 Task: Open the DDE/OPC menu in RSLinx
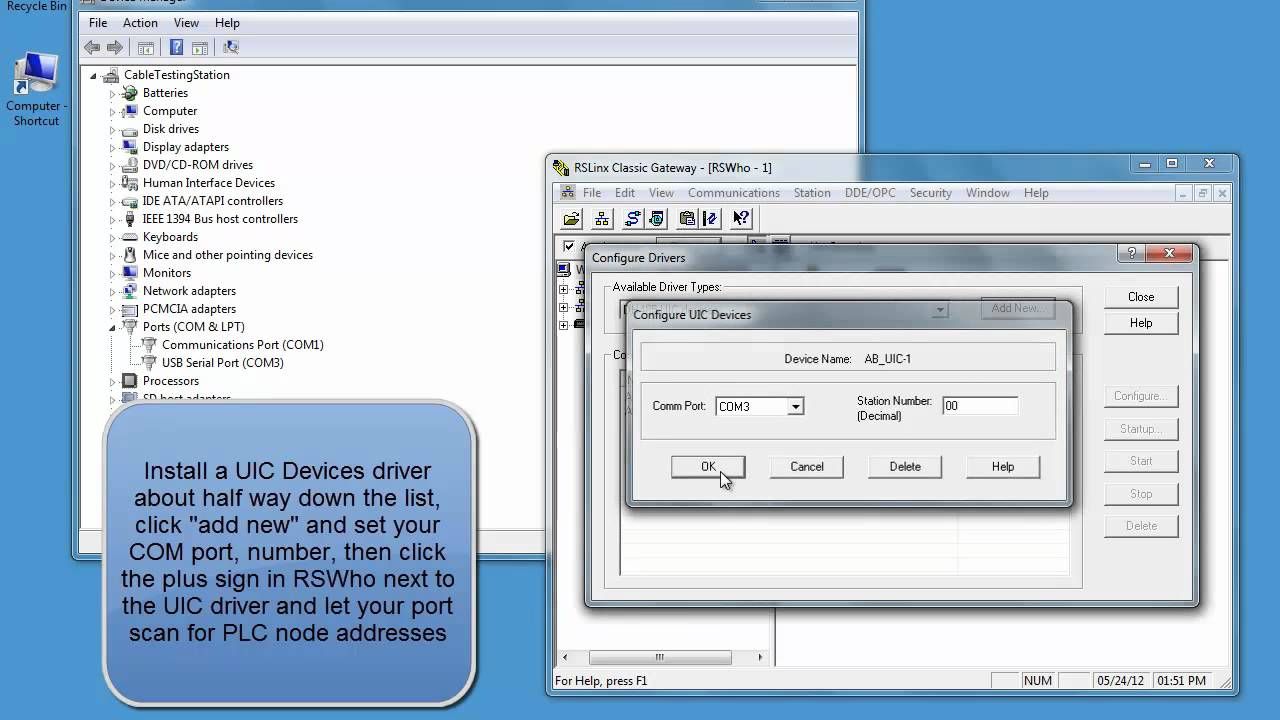pyautogui.click(x=870, y=193)
